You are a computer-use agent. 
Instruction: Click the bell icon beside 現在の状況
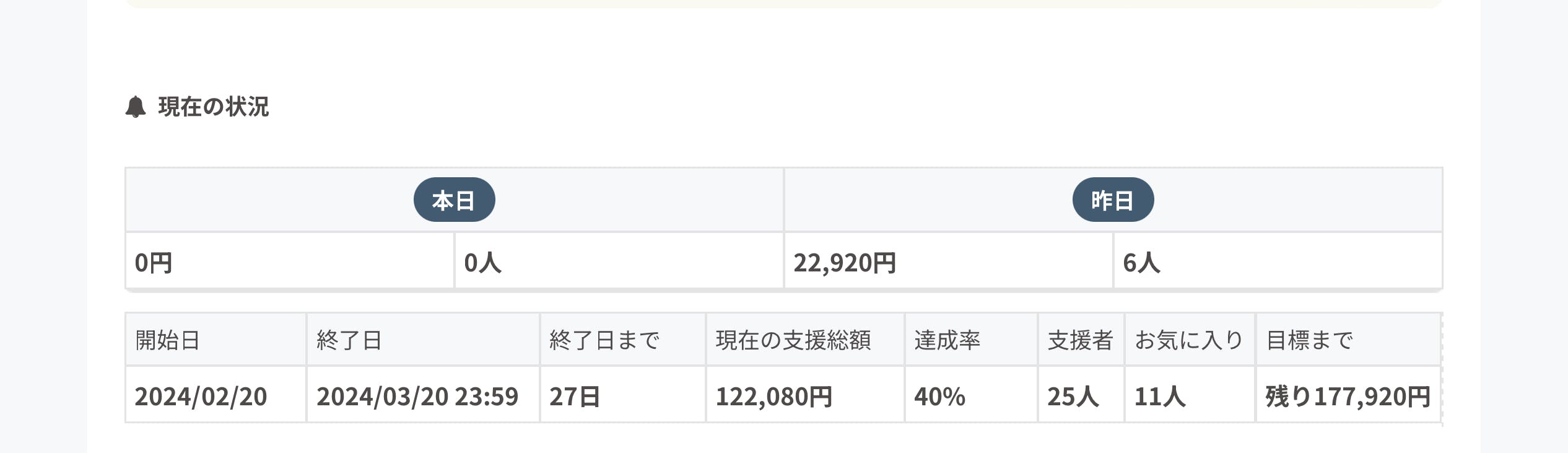coord(136,107)
